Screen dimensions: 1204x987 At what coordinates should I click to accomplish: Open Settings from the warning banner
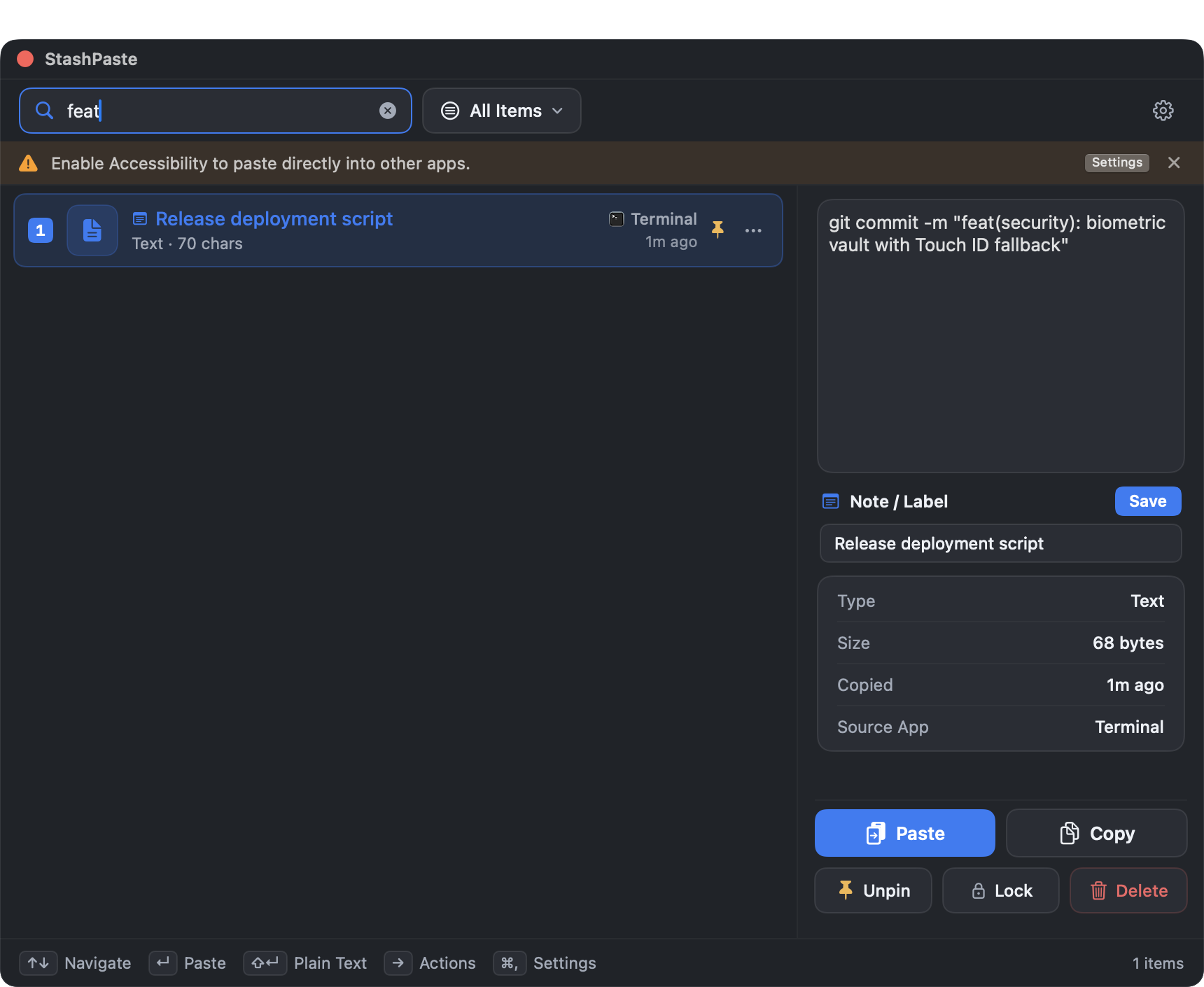[x=1116, y=162]
